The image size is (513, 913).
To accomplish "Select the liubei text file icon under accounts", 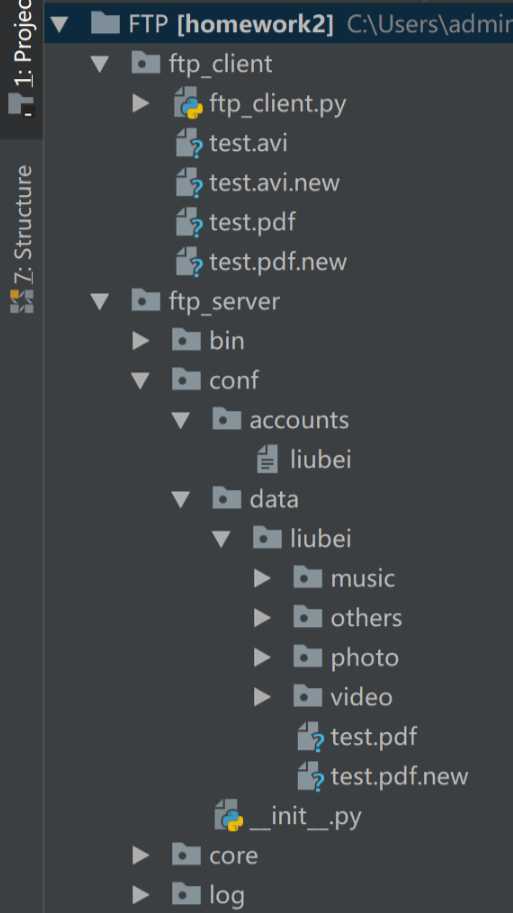I will pyautogui.click(x=268, y=459).
